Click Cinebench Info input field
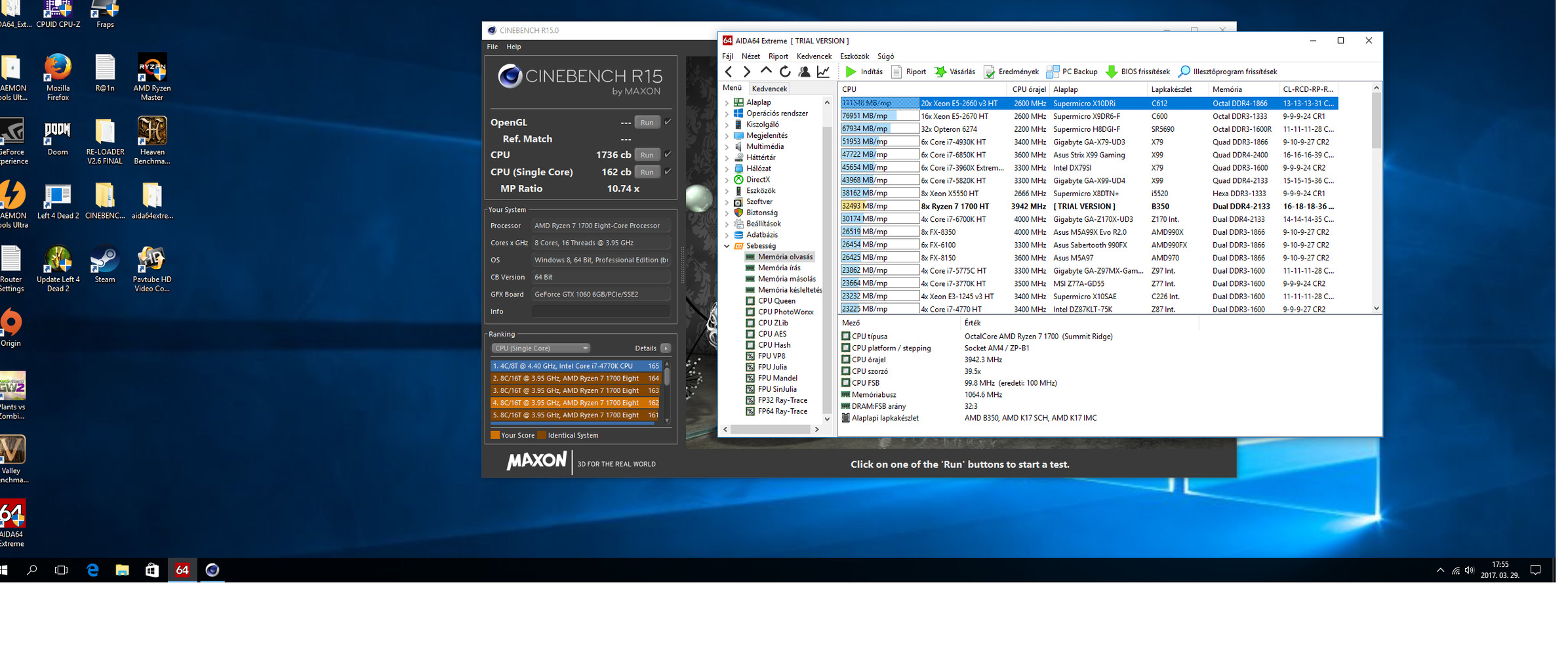1568x662 pixels. (x=601, y=312)
